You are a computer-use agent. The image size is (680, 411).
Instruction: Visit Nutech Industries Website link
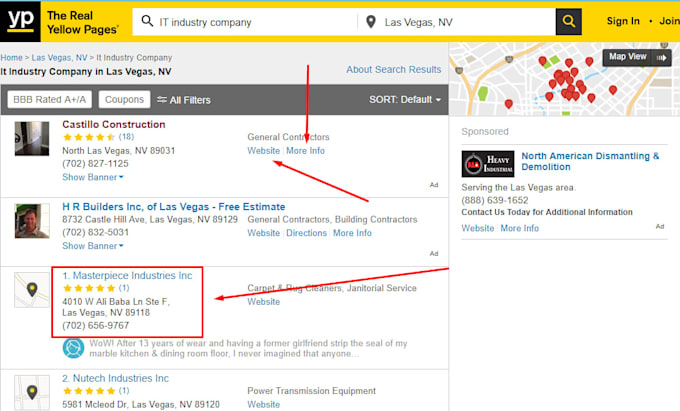pos(263,404)
